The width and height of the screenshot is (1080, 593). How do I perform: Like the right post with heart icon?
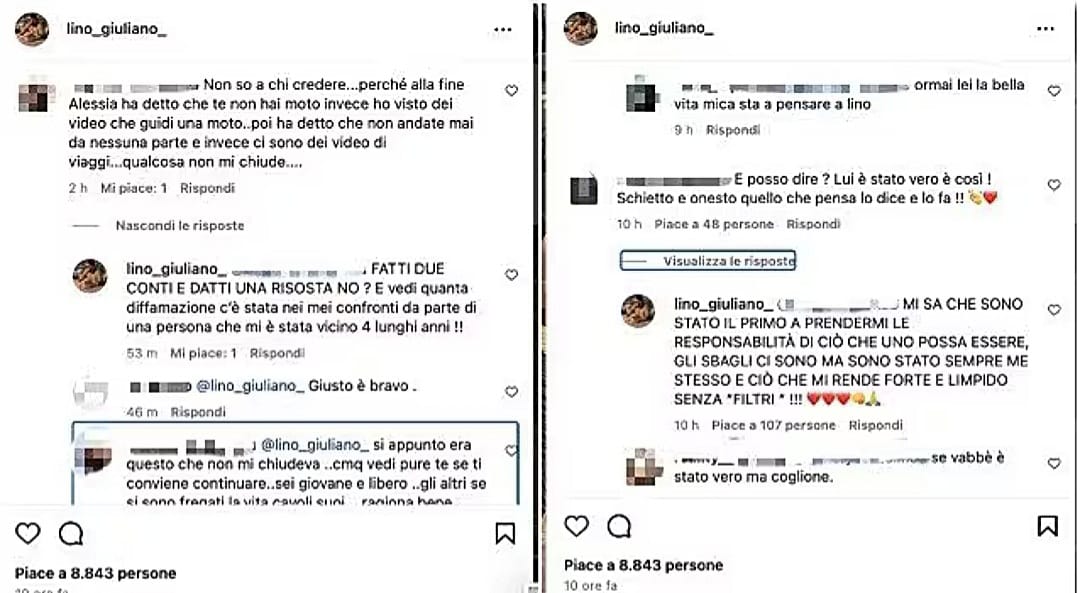click(577, 526)
